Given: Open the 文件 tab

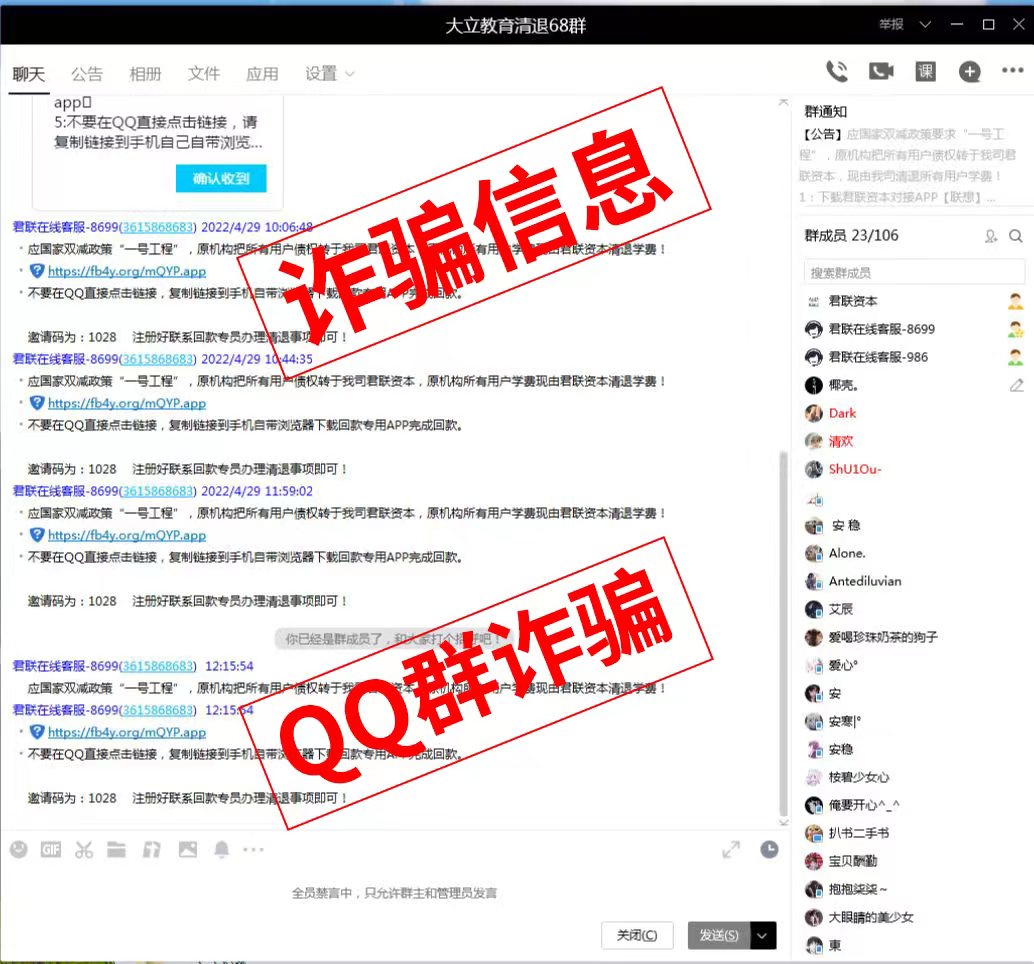Looking at the screenshot, I should click(204, 74).
